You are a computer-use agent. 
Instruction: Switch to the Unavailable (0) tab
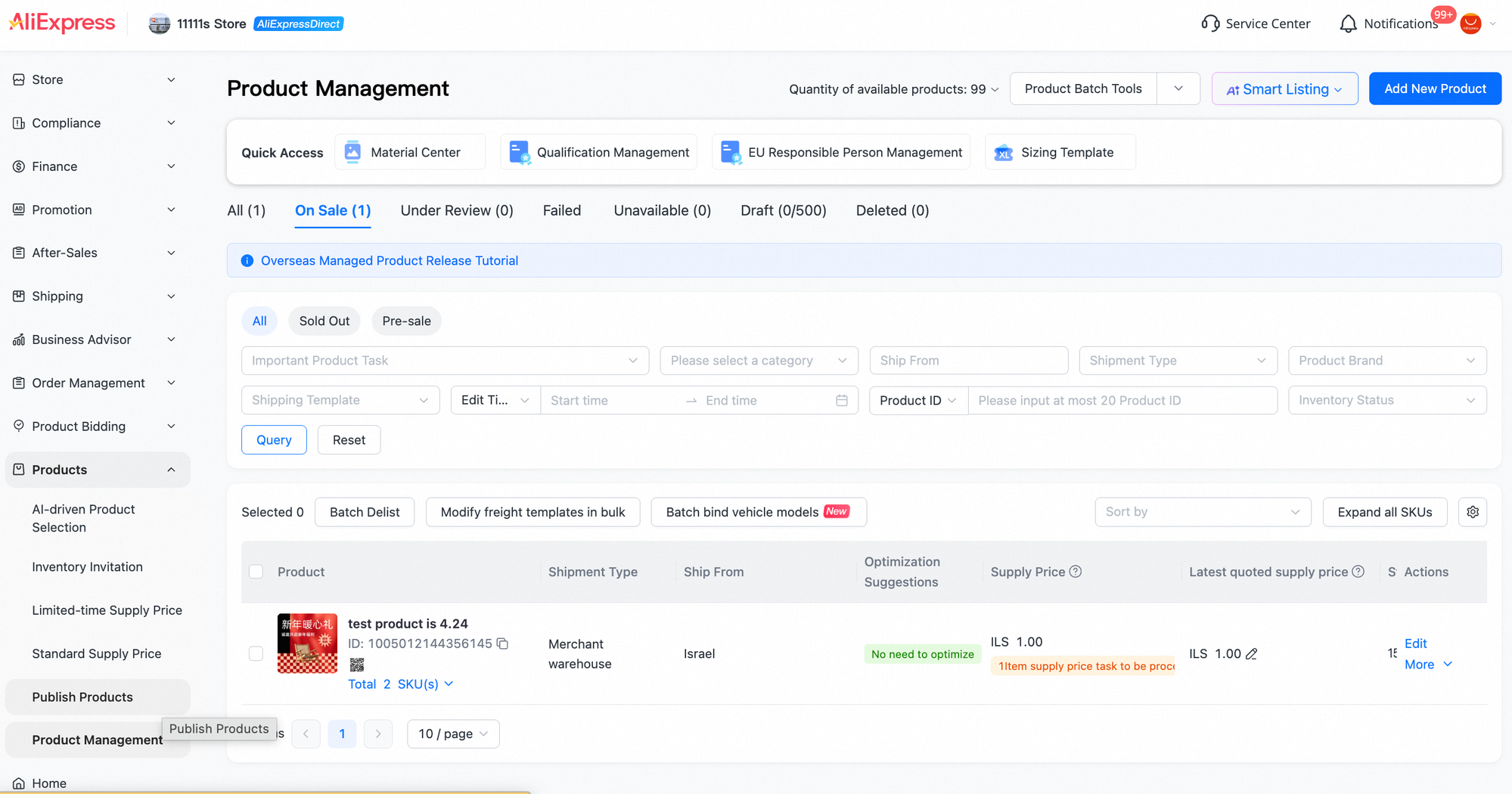(x=663, y=210)
